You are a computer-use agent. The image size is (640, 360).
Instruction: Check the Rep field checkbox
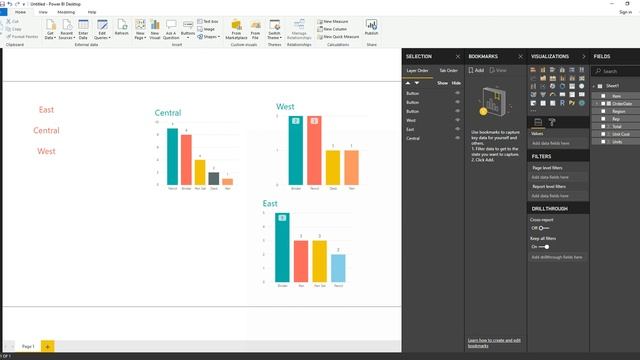pos(603,119)
